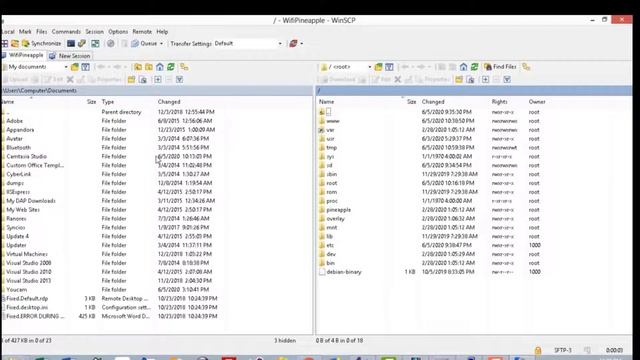Screen dimensions: 640x360
Task: Open the New Session tab
Action: click(x=70, y=56)
